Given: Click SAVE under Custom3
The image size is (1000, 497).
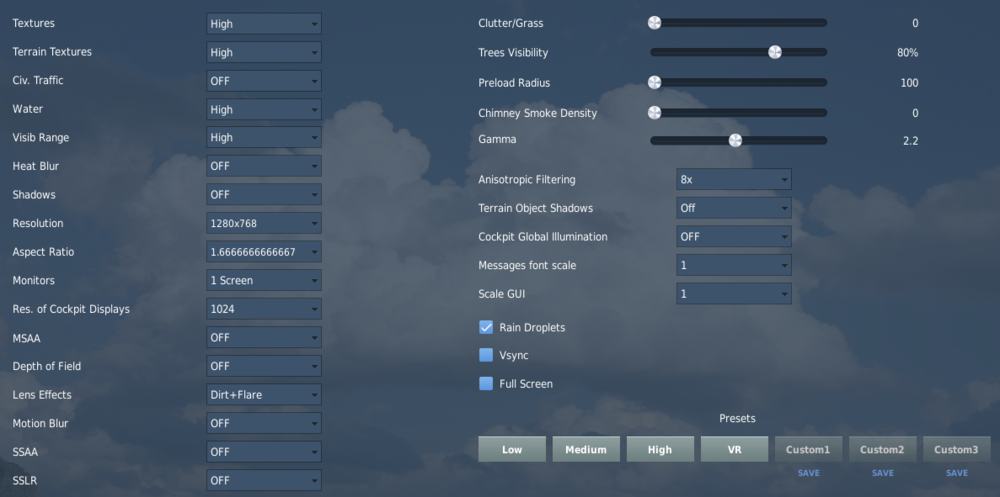Looking at the screenshot, I should 957,473.
